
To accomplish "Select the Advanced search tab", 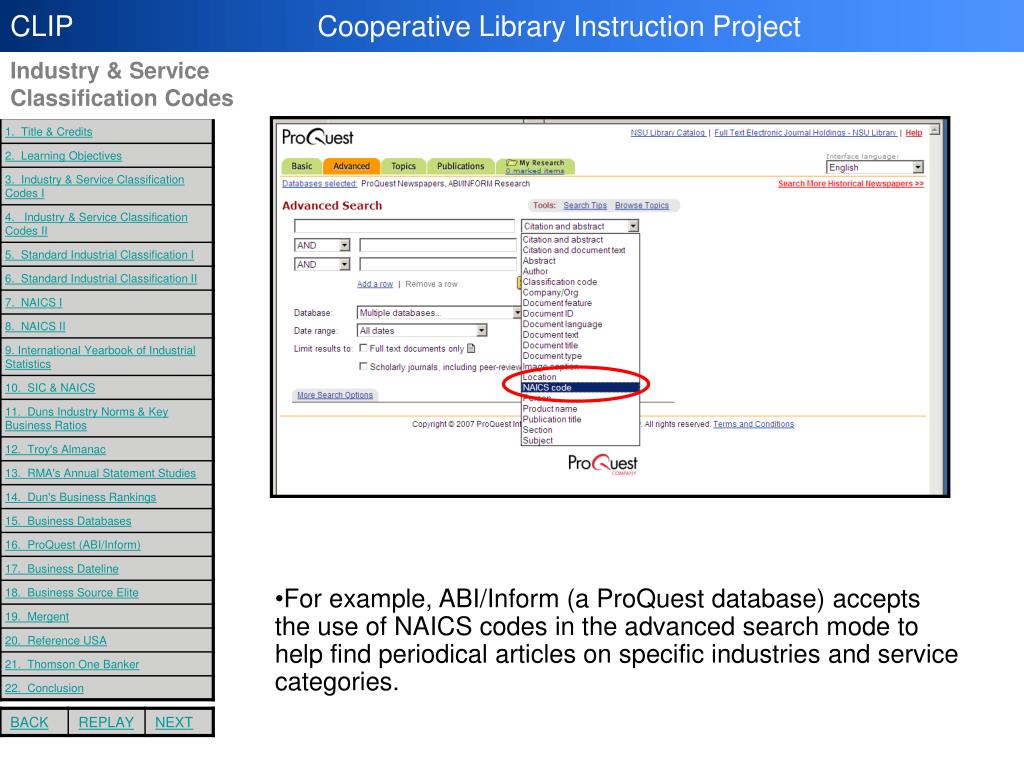I will coord(351,167).
